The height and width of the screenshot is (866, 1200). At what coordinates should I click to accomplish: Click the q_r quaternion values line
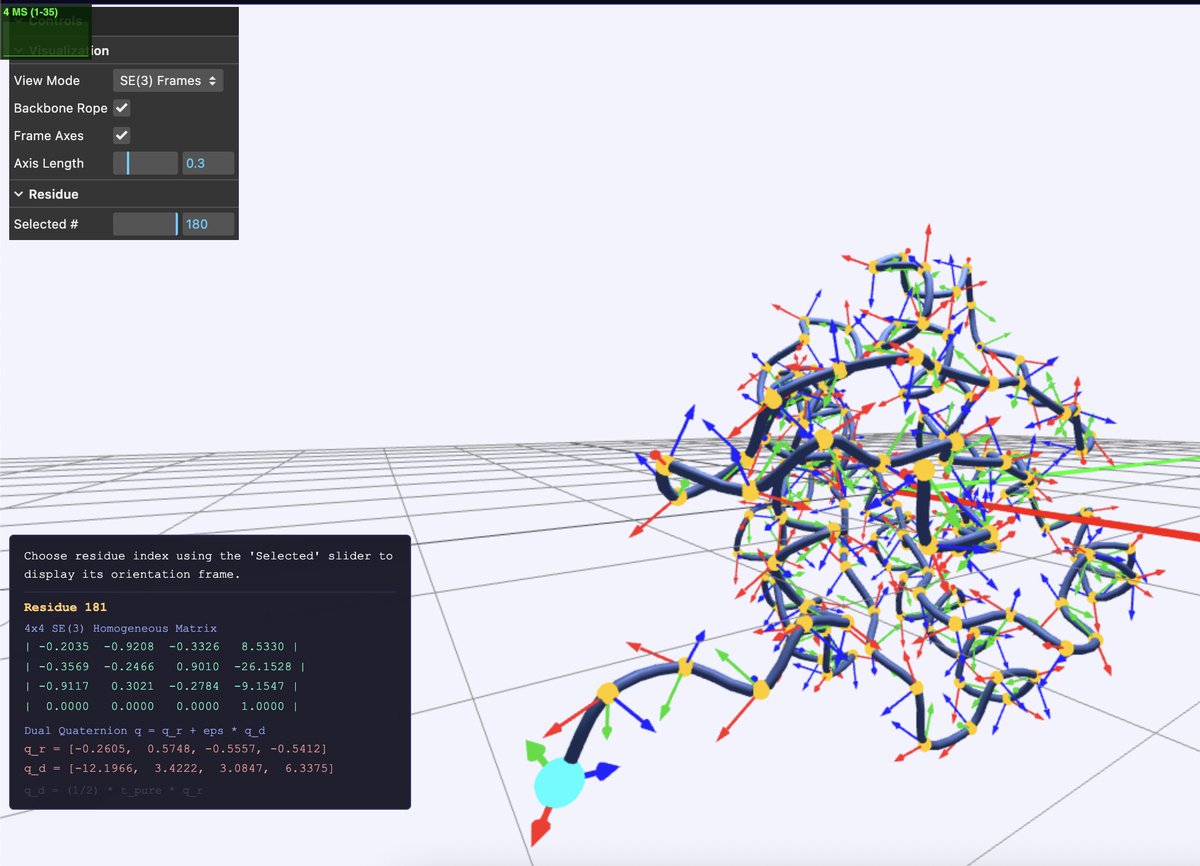175,748
